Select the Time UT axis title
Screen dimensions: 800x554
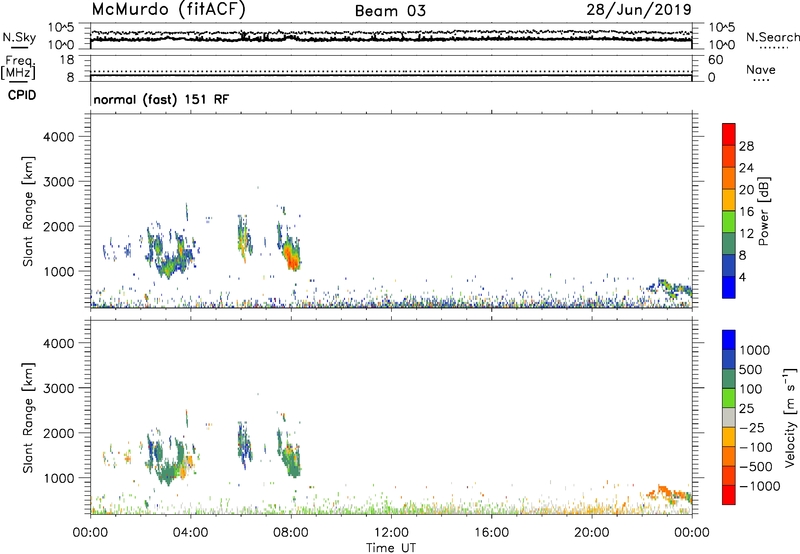click(x=391, y=547)
